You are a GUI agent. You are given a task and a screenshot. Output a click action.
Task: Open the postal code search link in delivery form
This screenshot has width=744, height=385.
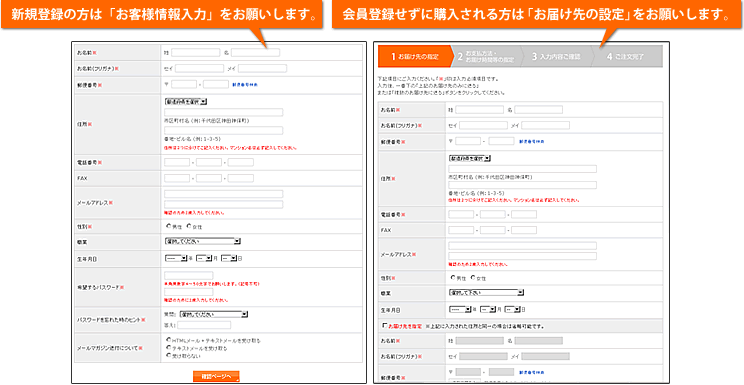click(531, 141)
